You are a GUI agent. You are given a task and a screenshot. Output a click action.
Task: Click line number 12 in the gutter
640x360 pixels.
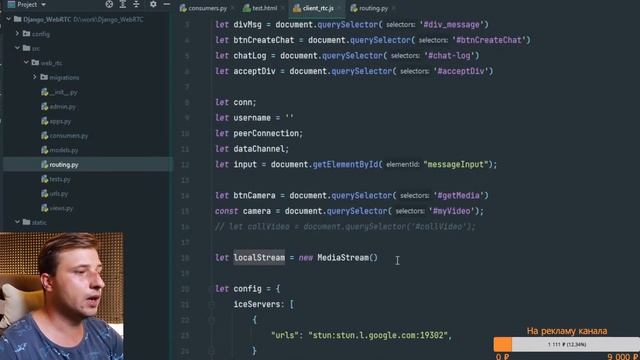[x=185, y=164]
